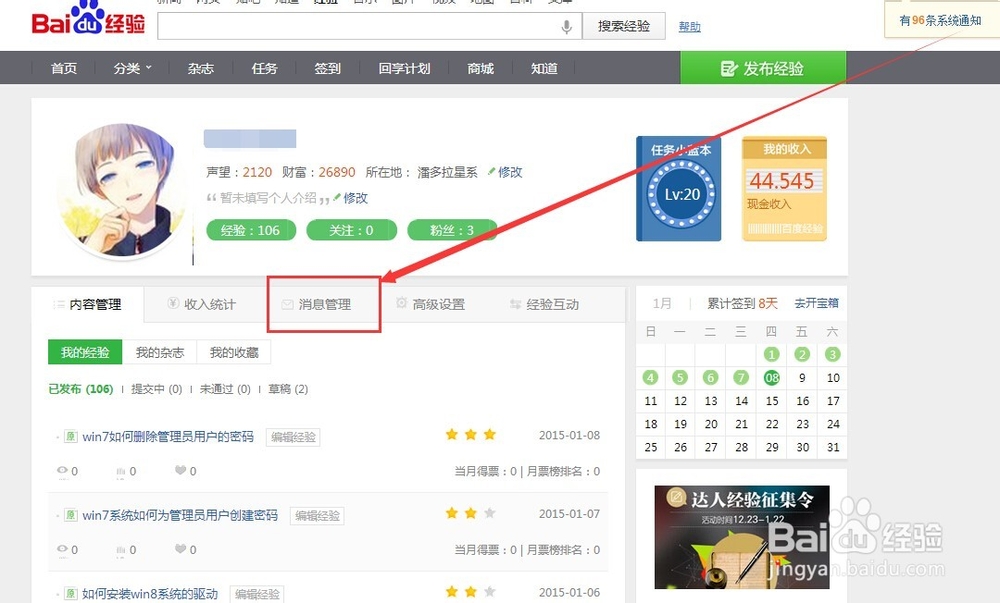Select 内容管理 tab
This screenshot has width=1000, height=603.
[x=88, y=304]
